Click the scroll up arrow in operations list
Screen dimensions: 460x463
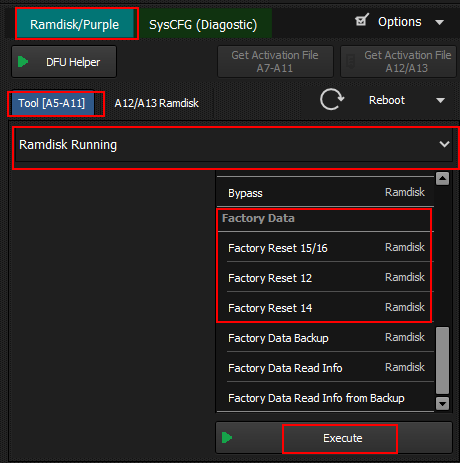[442, 179]
